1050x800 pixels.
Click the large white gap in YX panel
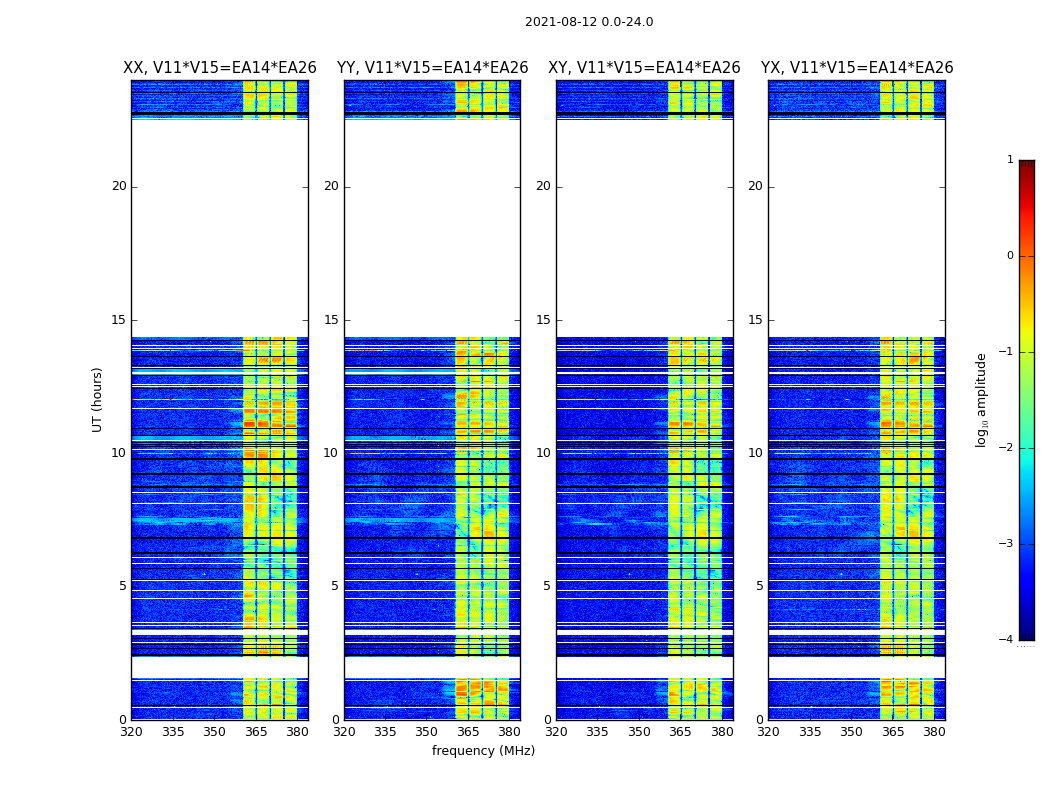(856, 228)
